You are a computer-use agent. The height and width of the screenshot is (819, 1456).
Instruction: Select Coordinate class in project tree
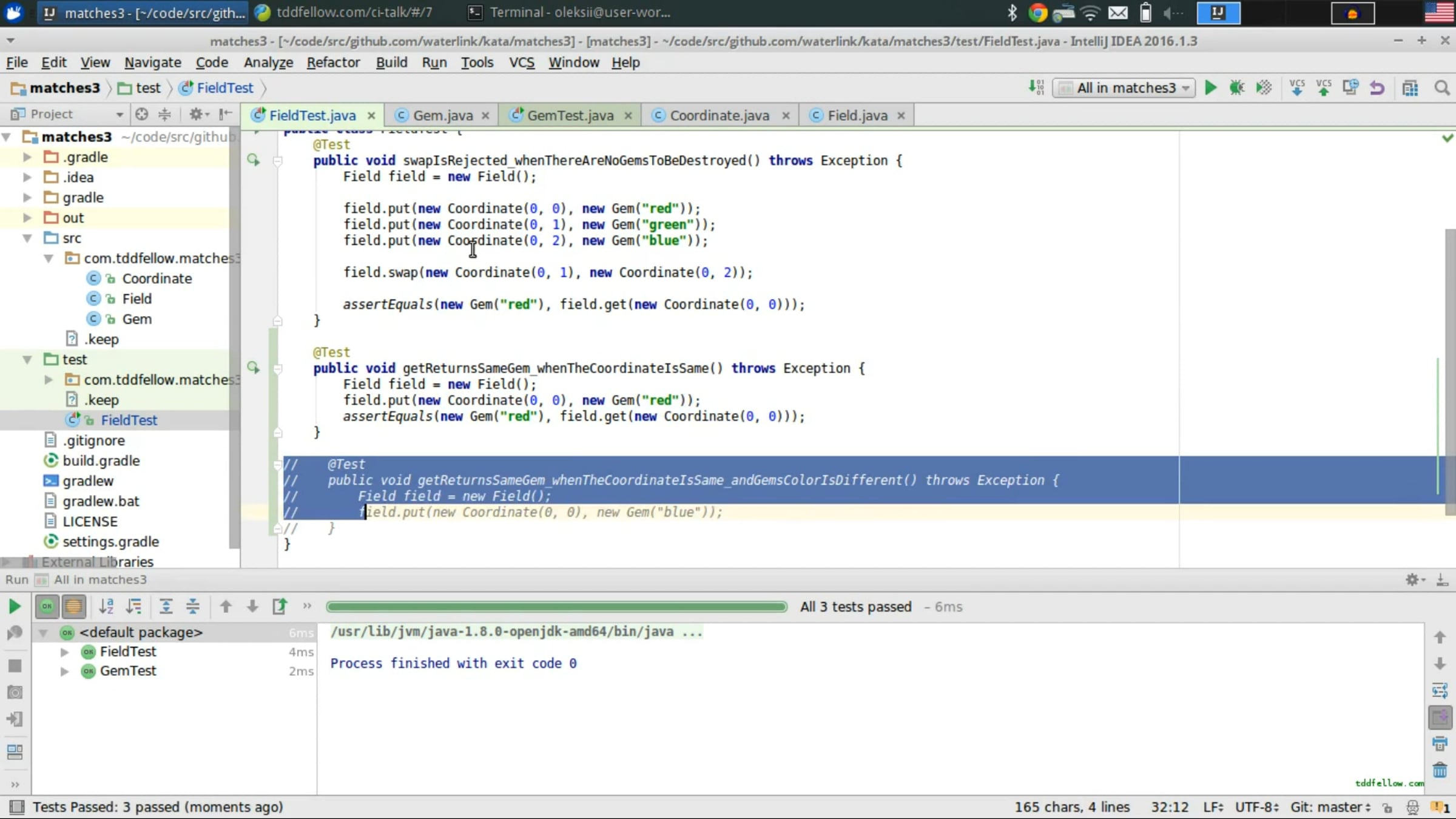pyautogui.click(x=157, y=278)
